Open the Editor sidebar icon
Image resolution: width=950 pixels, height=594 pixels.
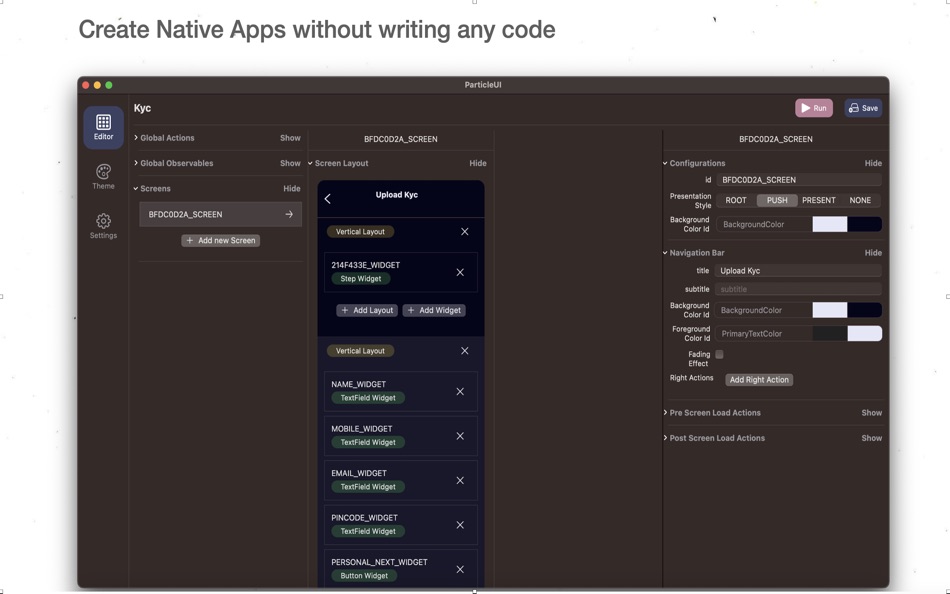click(104, 127)
